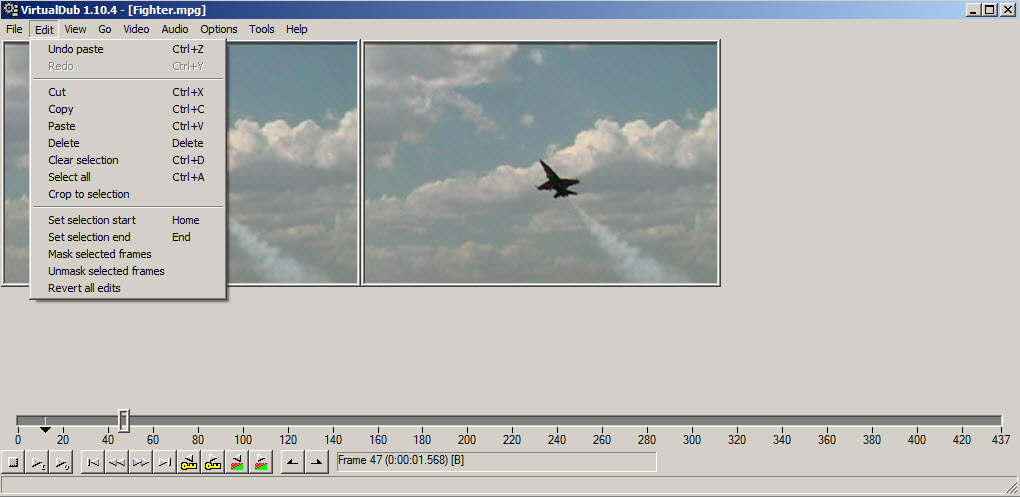Play the output video preview

(61, 463)
